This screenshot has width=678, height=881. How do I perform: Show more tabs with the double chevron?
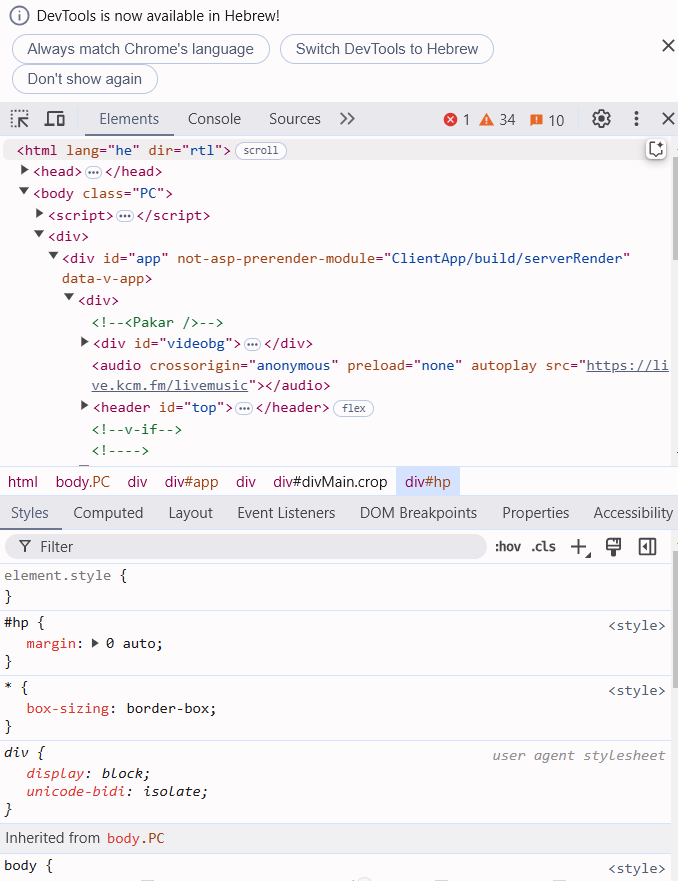(347, 119)
